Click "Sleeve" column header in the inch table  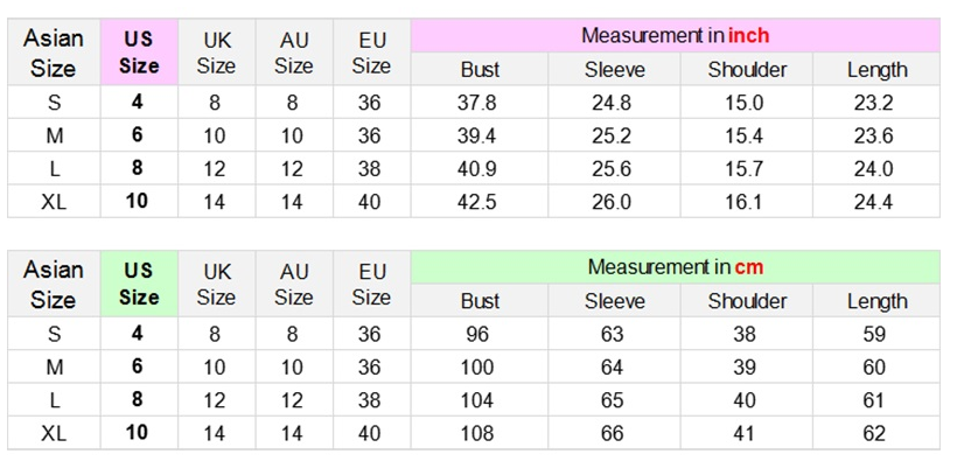[x=614, y=70]
